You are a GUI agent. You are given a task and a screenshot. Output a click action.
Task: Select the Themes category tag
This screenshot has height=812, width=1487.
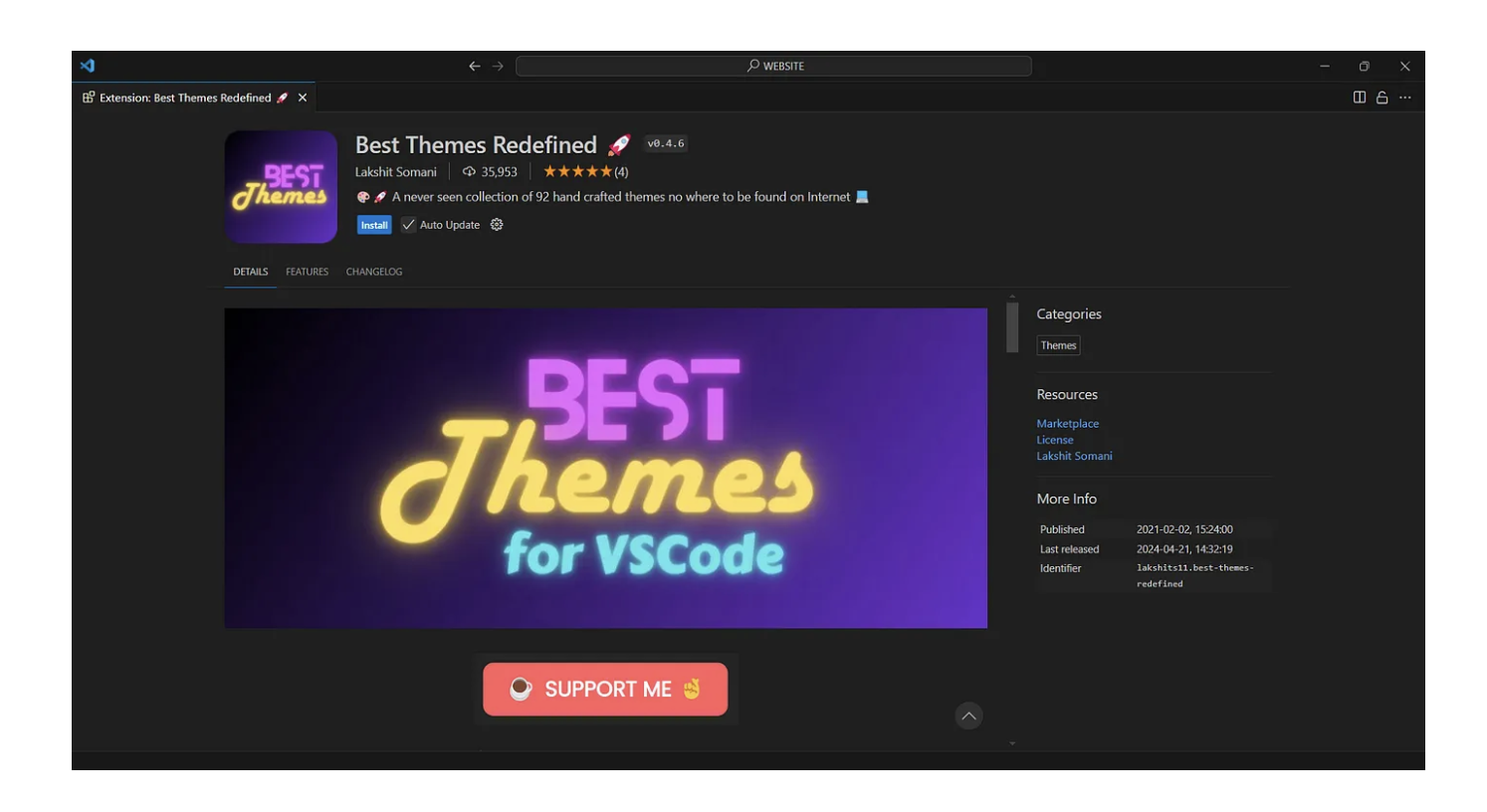point(1058,345)
